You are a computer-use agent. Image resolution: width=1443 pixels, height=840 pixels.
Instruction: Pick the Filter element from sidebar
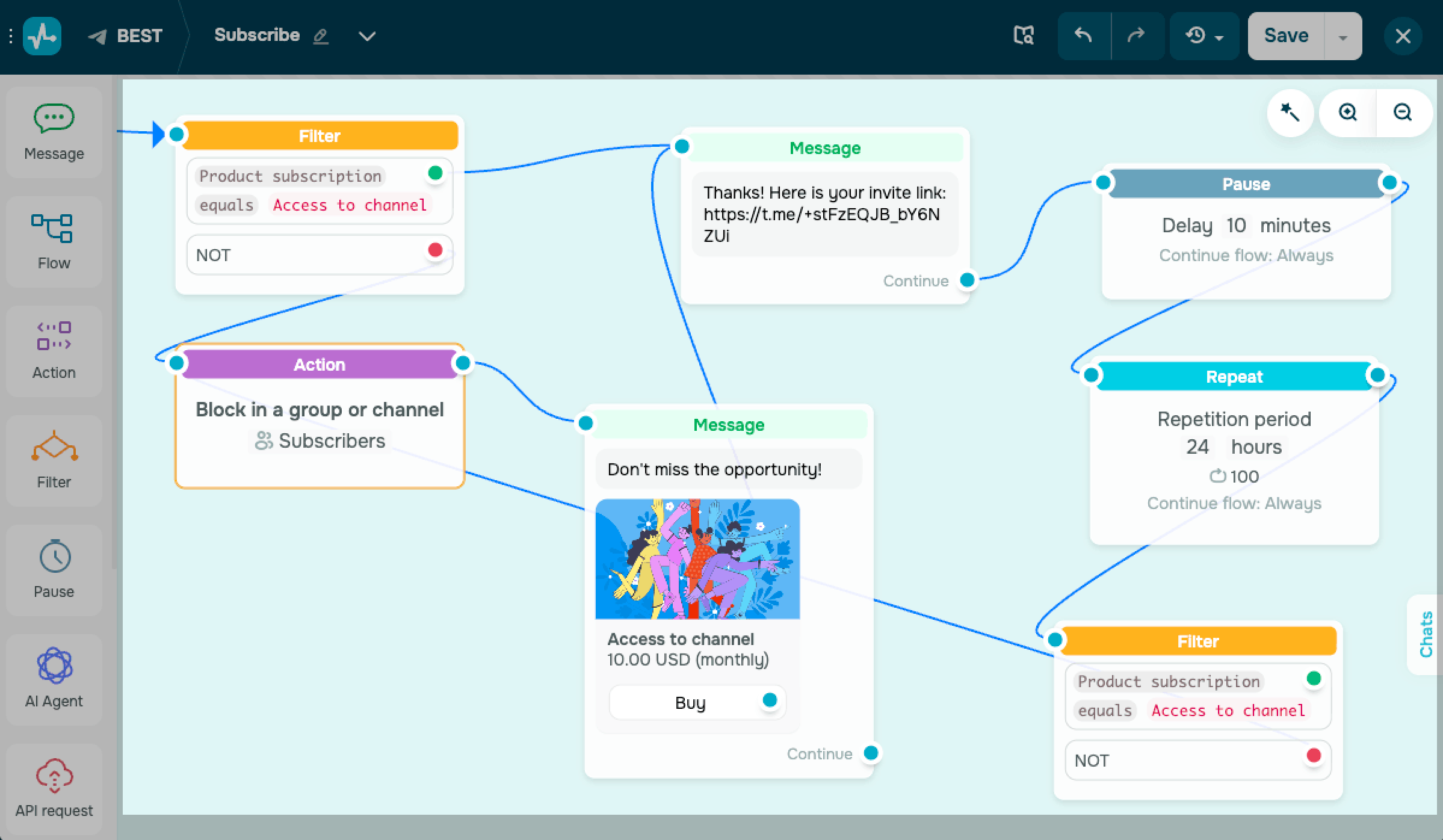[54, 460]
